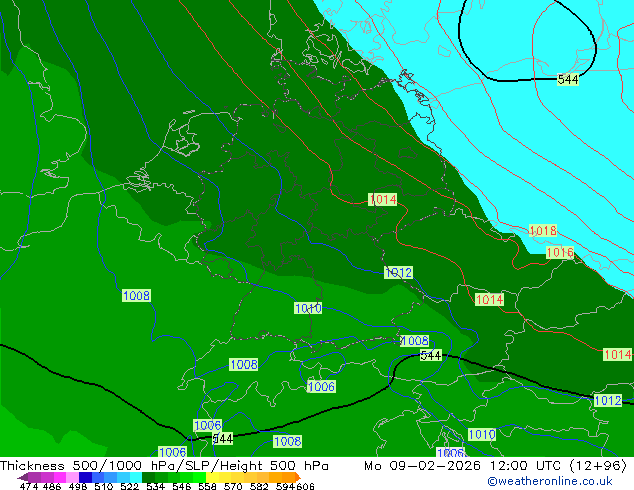Click the dark green legend swatch above 534
Image resolution: width=634 pixels, height=490 pixels.
149,477
